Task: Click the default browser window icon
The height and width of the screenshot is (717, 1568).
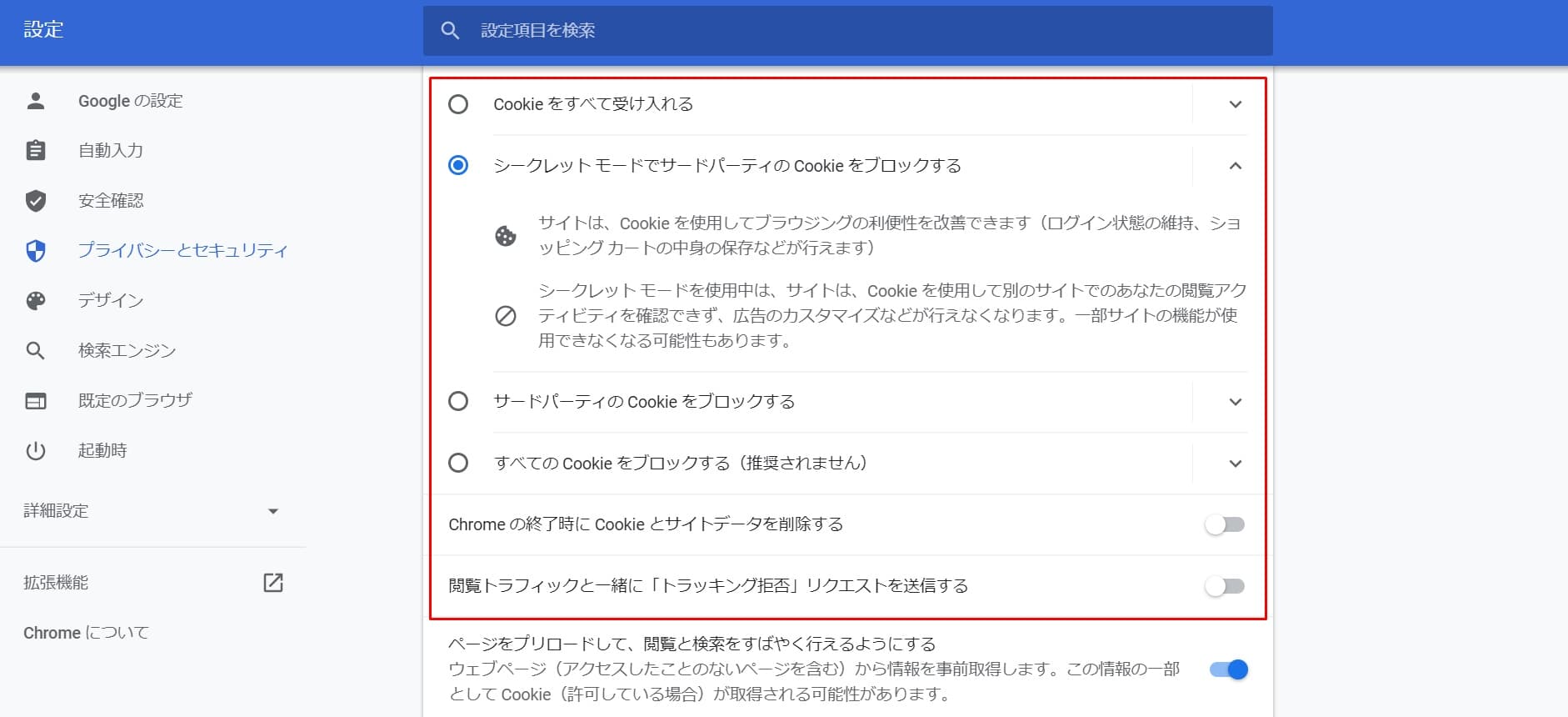Action: tap(35, 401)
